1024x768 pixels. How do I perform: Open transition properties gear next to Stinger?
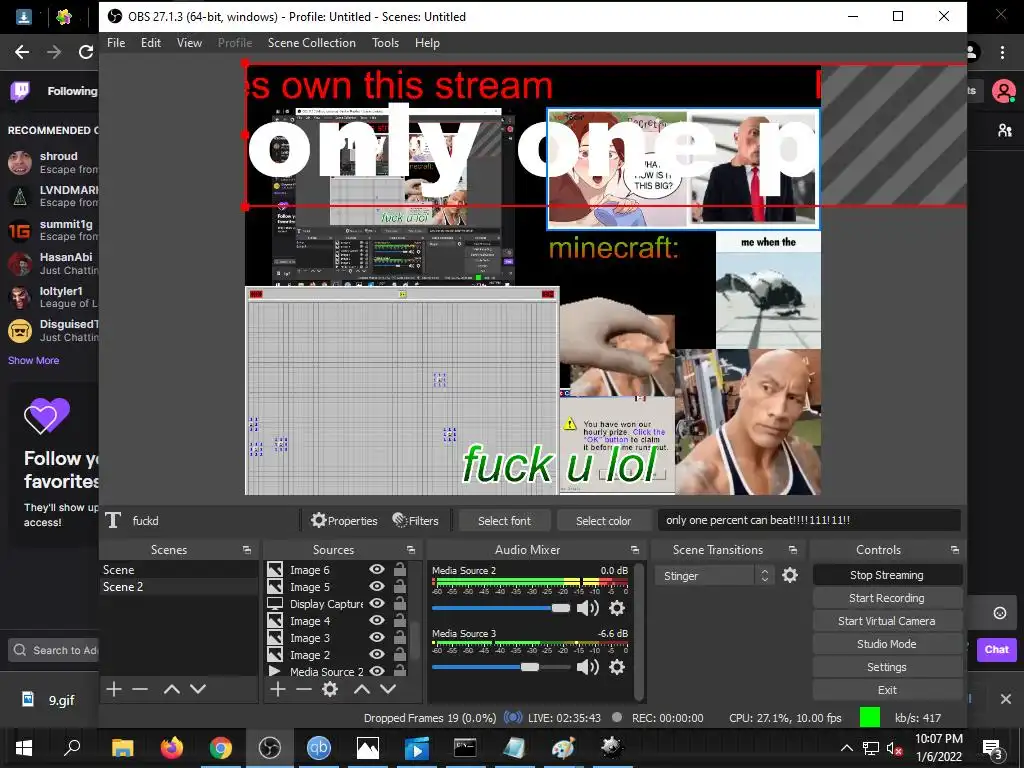(x=790, y=575)
